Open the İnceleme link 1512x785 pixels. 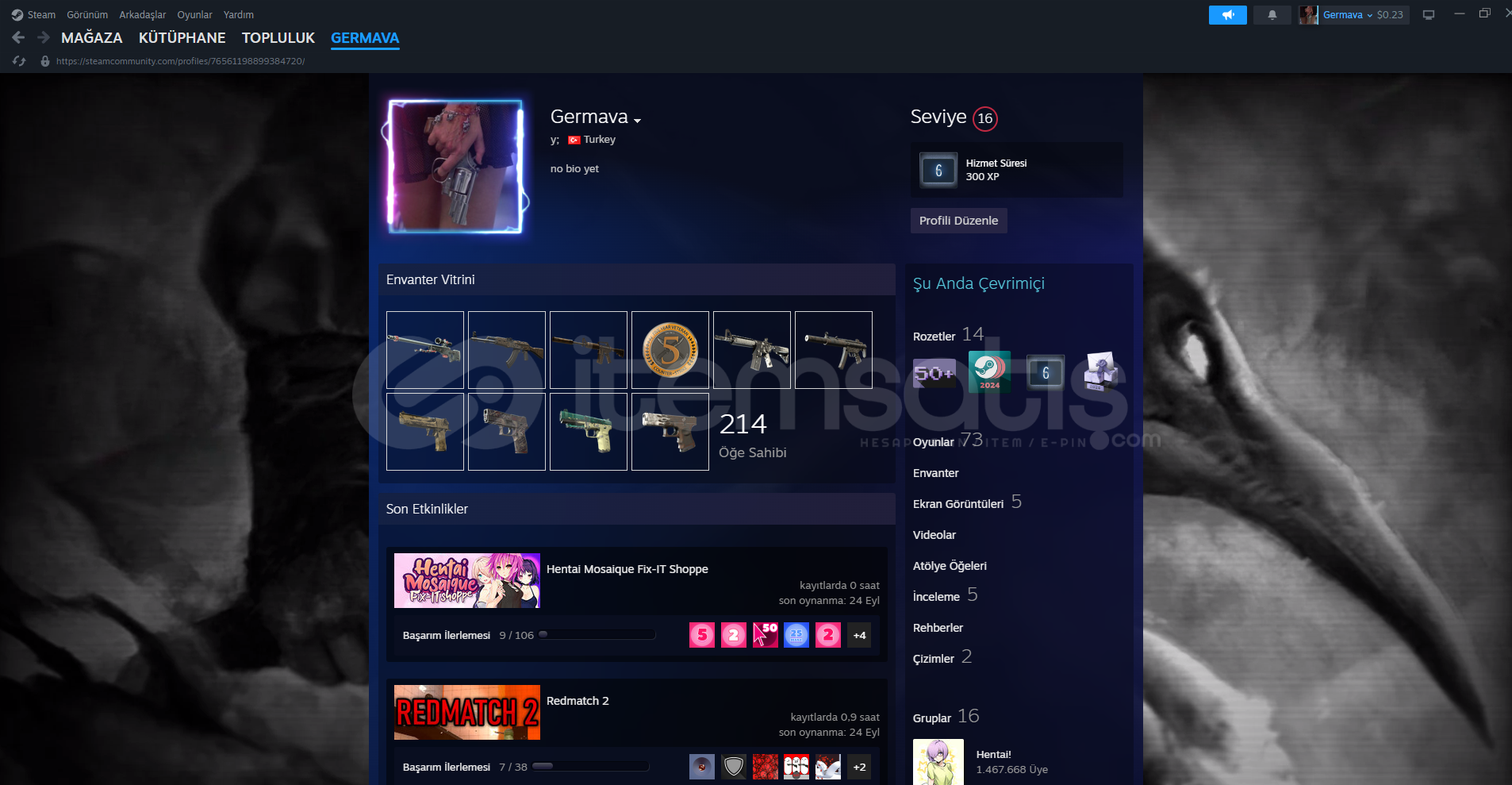pos(945,596)
